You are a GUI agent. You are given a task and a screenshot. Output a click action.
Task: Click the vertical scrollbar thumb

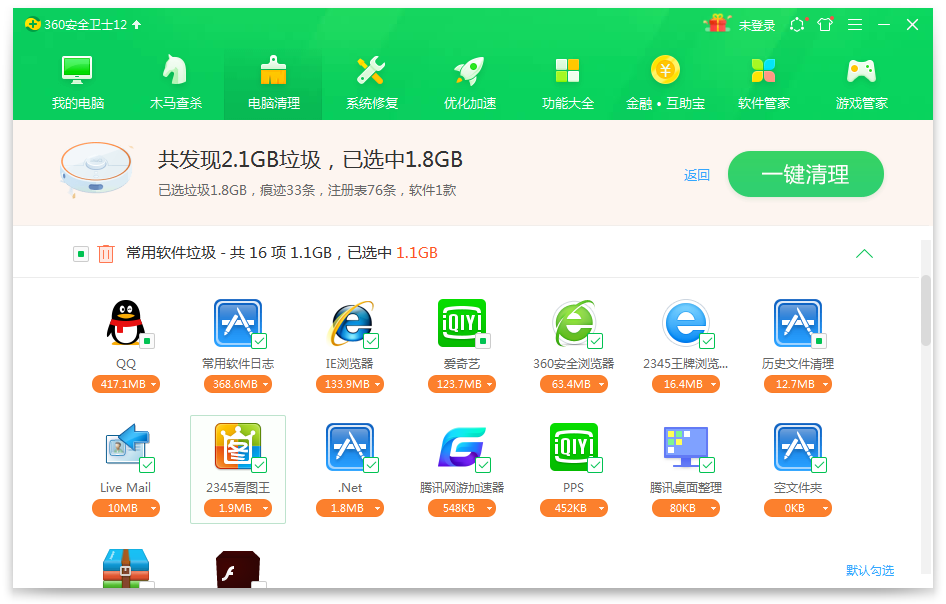tap(925, 310)
